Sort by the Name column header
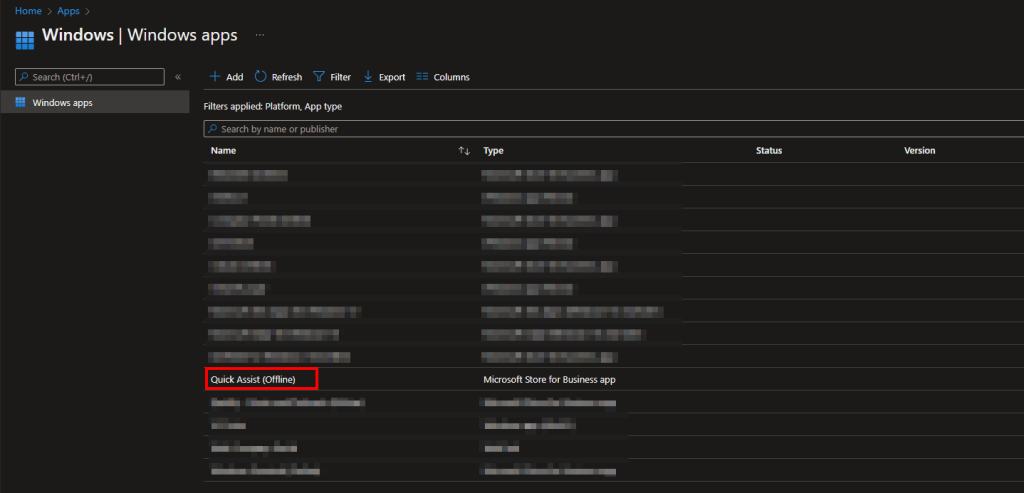 223,151
